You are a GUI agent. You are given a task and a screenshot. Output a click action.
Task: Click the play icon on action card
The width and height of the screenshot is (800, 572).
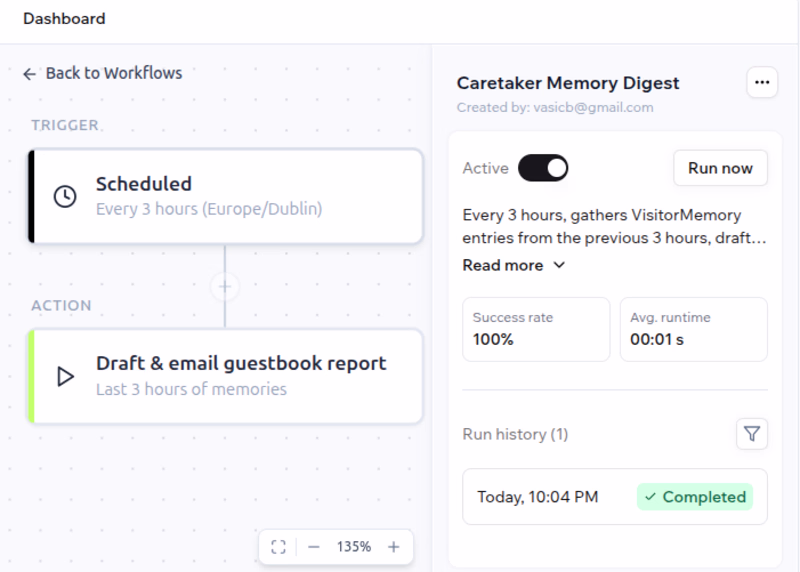click(x=65, y=377)
